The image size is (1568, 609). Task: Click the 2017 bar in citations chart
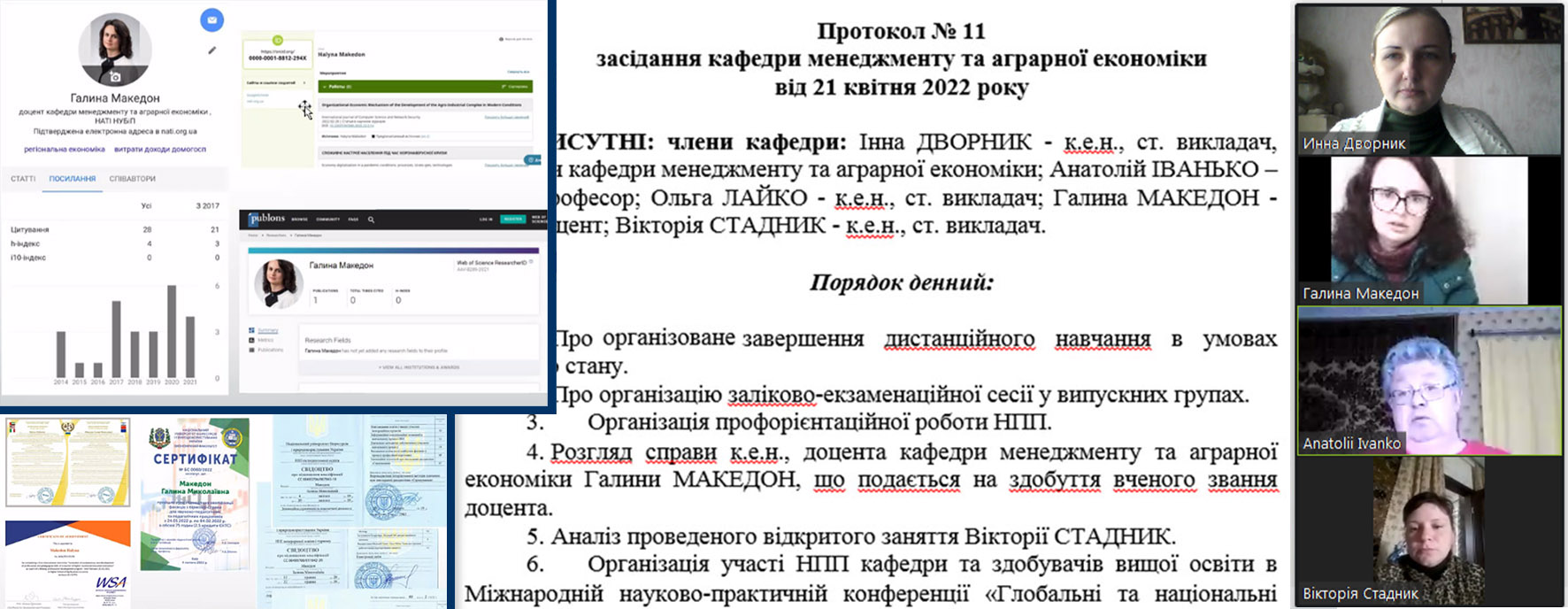click(x=116, y=339)
